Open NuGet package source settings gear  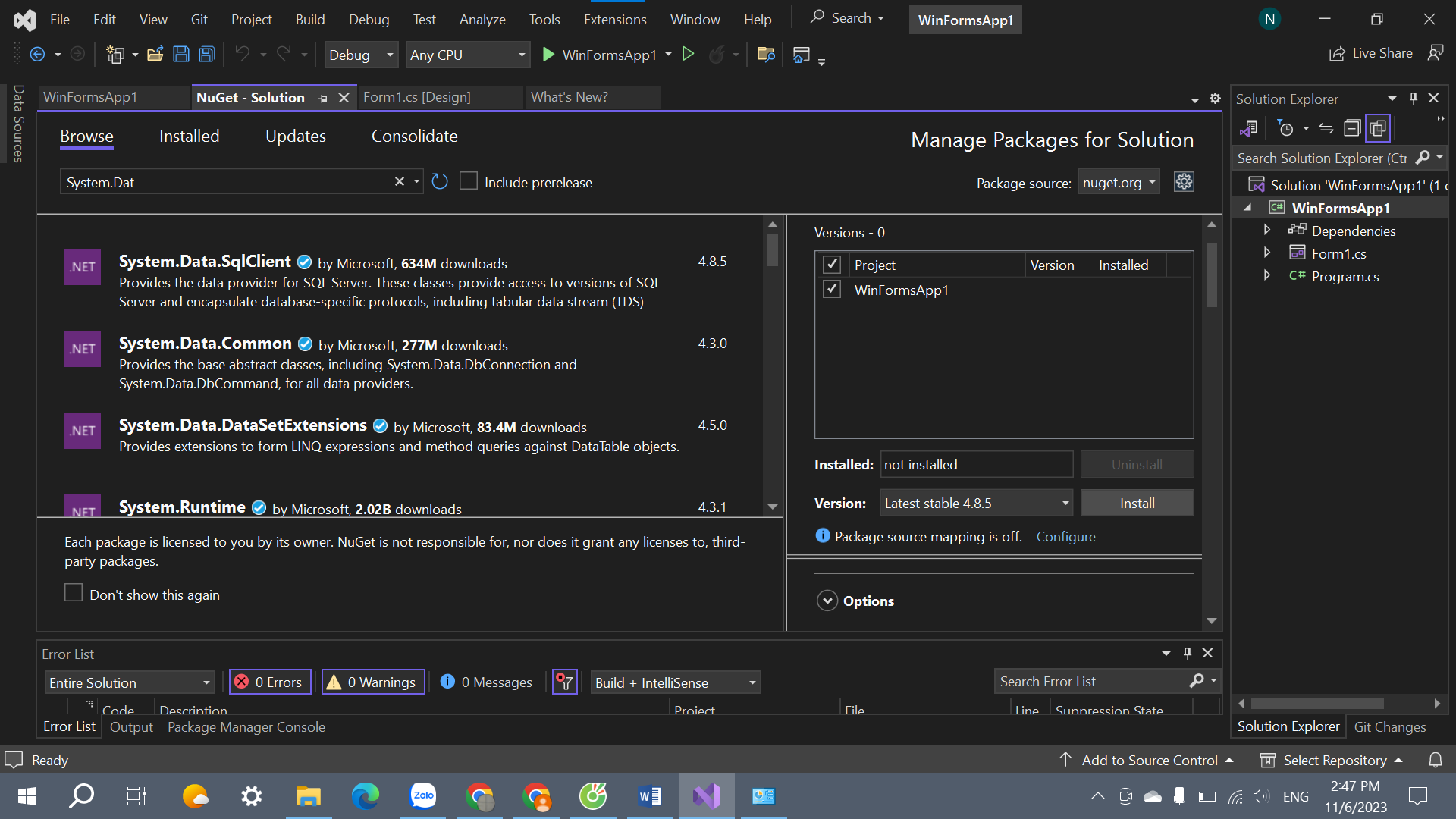coord(1184,182)
